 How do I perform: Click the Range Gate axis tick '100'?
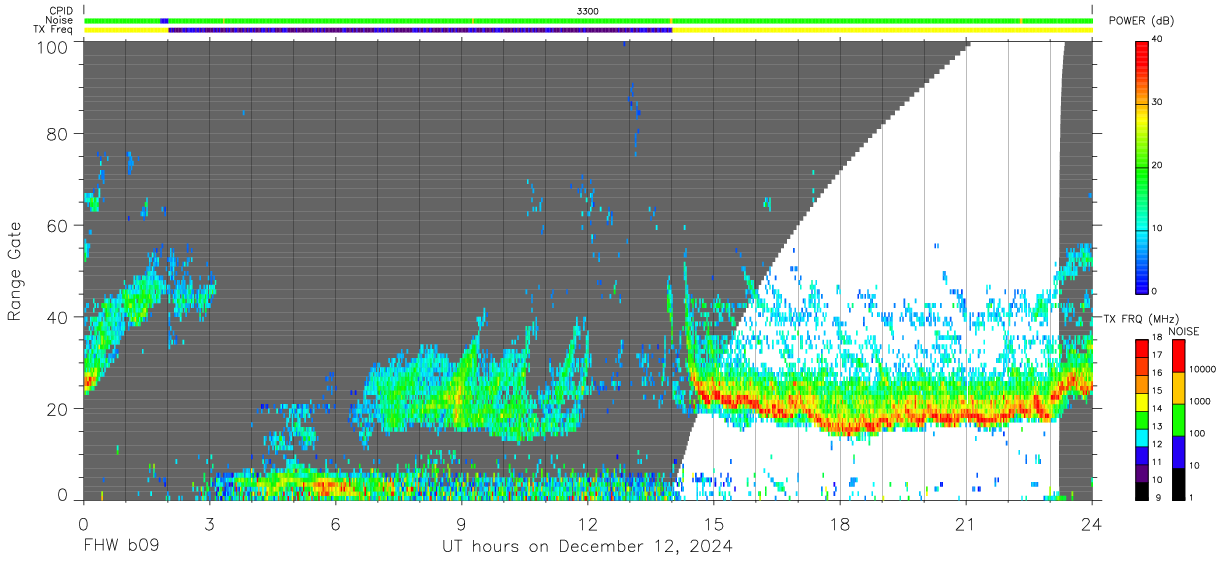(54, 46)
